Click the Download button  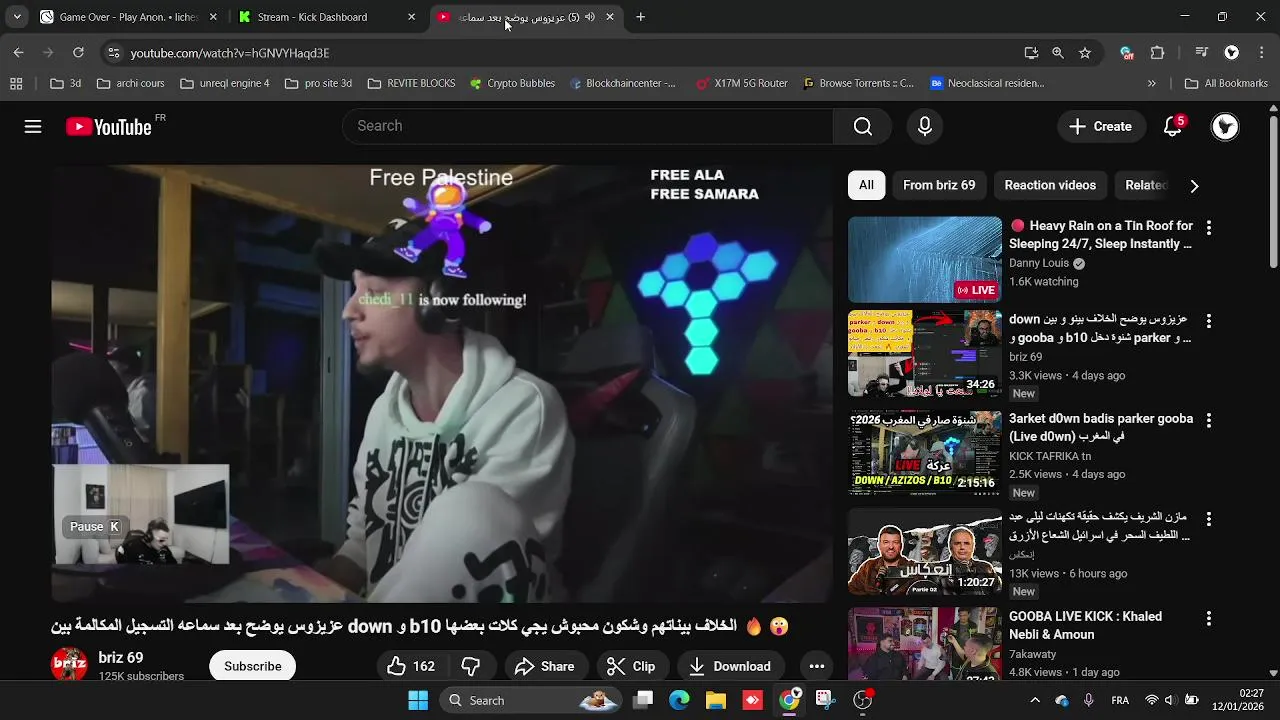click(730, 666)
